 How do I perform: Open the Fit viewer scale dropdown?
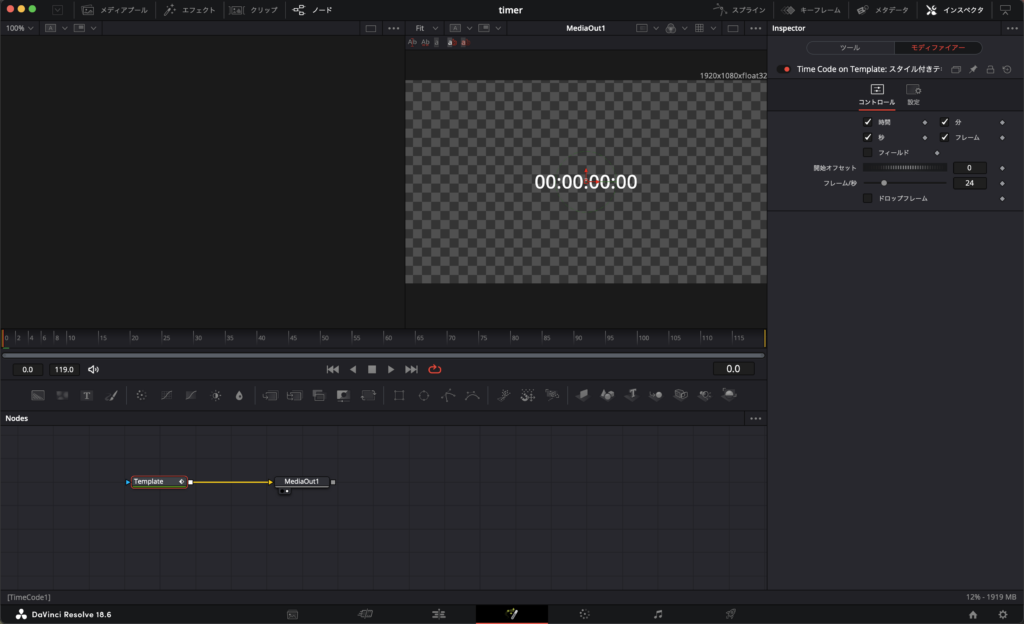tap(425, 28)
